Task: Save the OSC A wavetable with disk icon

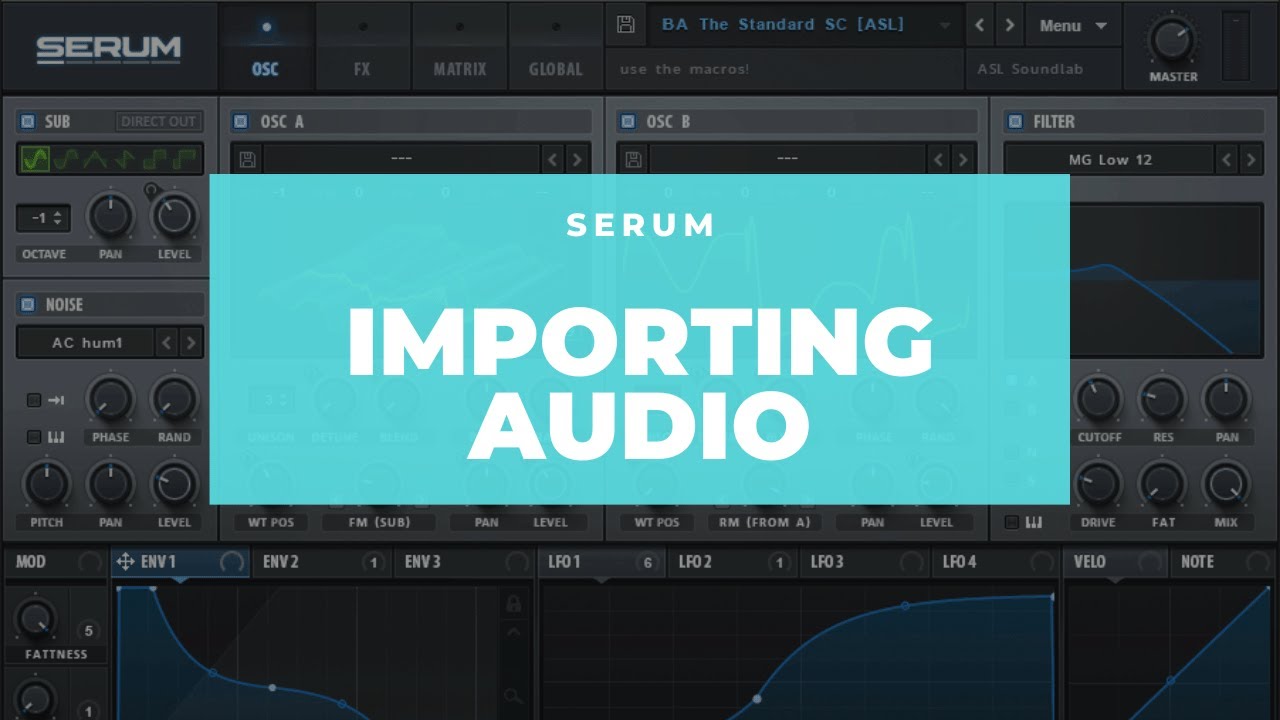Action: 247,159
